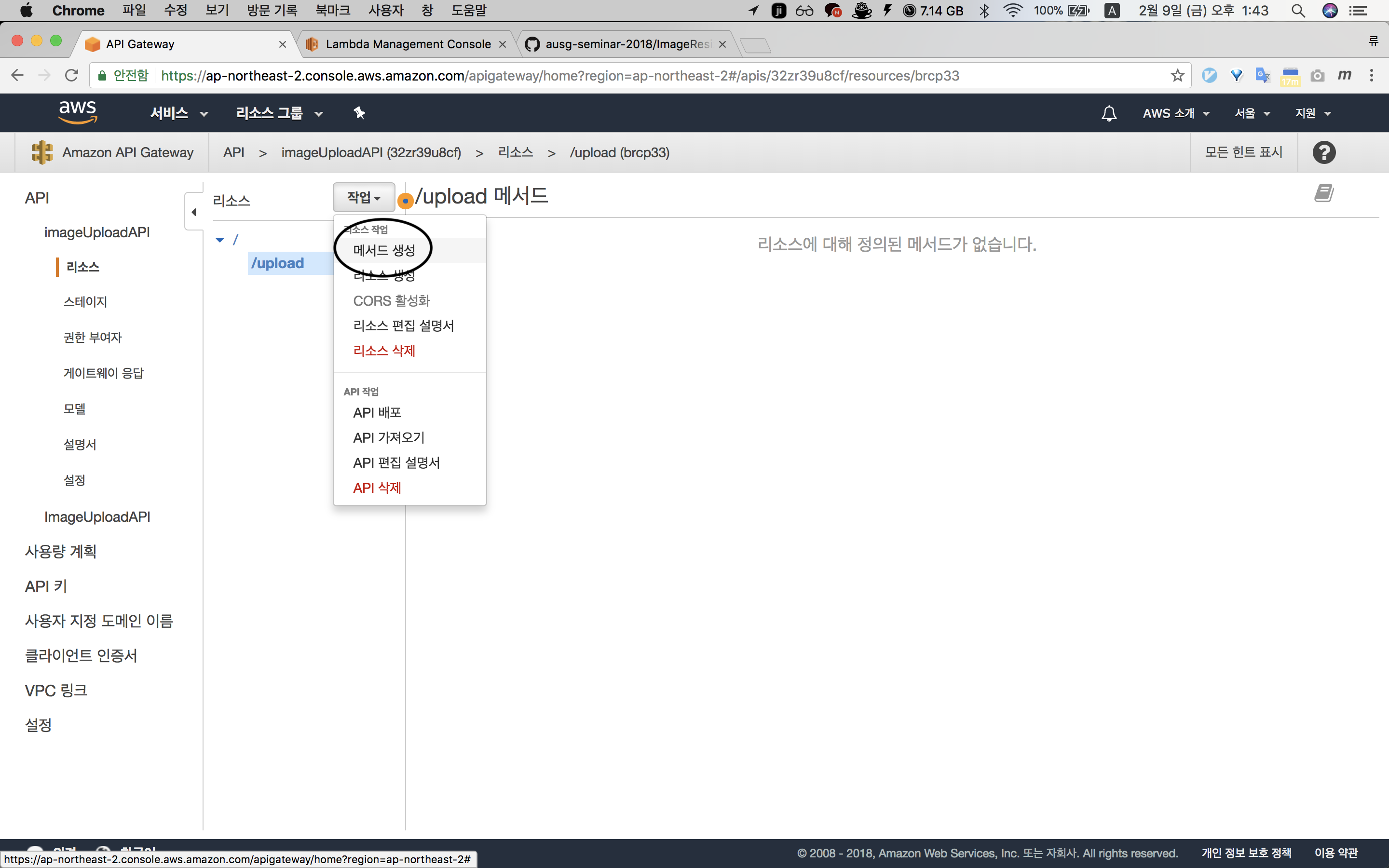Bookmark page with the star icon
1389x868 pixels.
pyautogui.click(x=1177, y=75)
